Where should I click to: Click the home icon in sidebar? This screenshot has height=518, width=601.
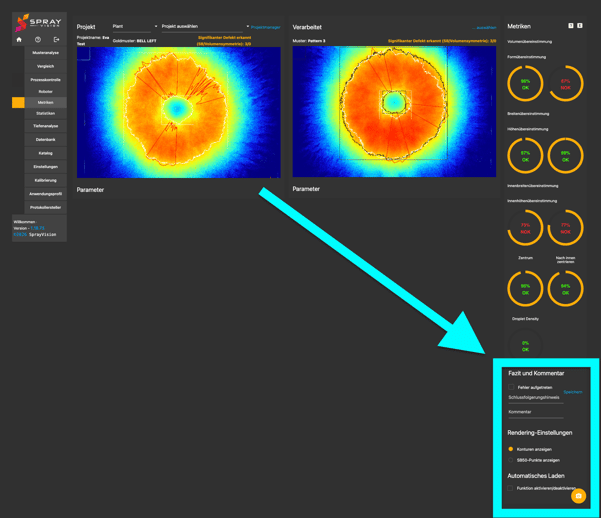pyautogui.click(x=19, y=40)
